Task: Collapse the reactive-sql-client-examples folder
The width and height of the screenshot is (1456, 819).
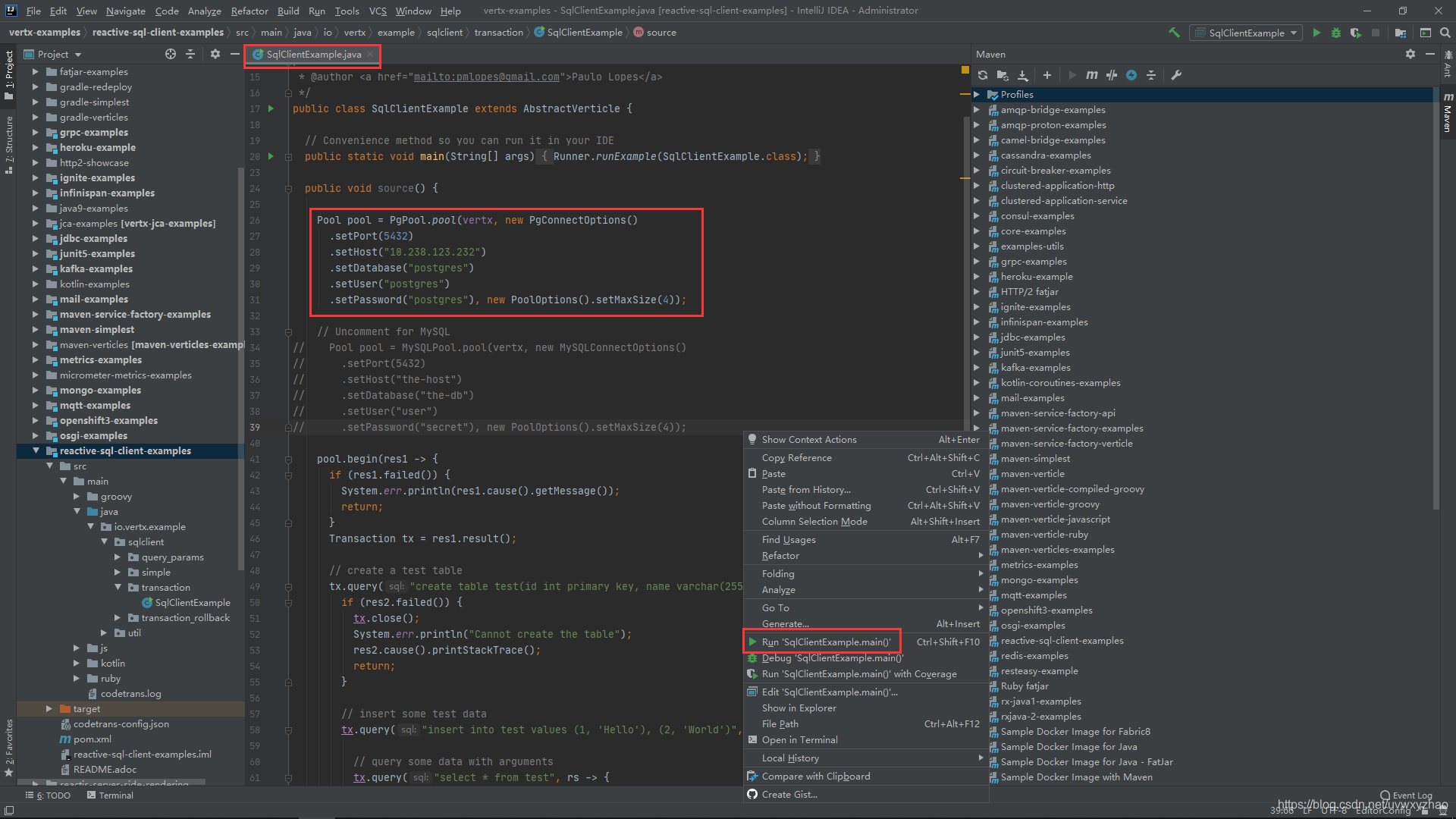Action: 36,450
